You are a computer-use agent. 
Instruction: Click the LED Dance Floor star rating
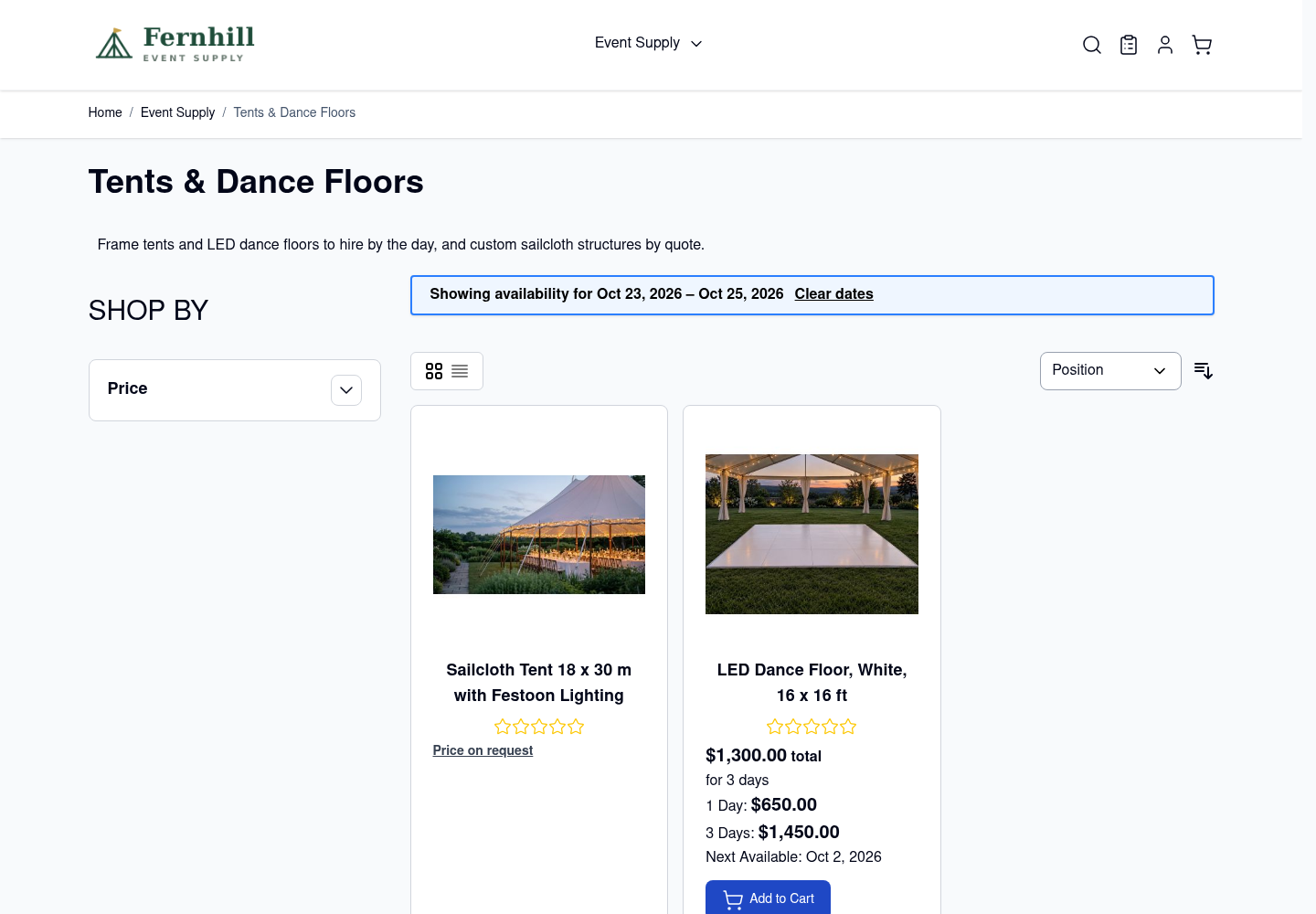point(812,727)
